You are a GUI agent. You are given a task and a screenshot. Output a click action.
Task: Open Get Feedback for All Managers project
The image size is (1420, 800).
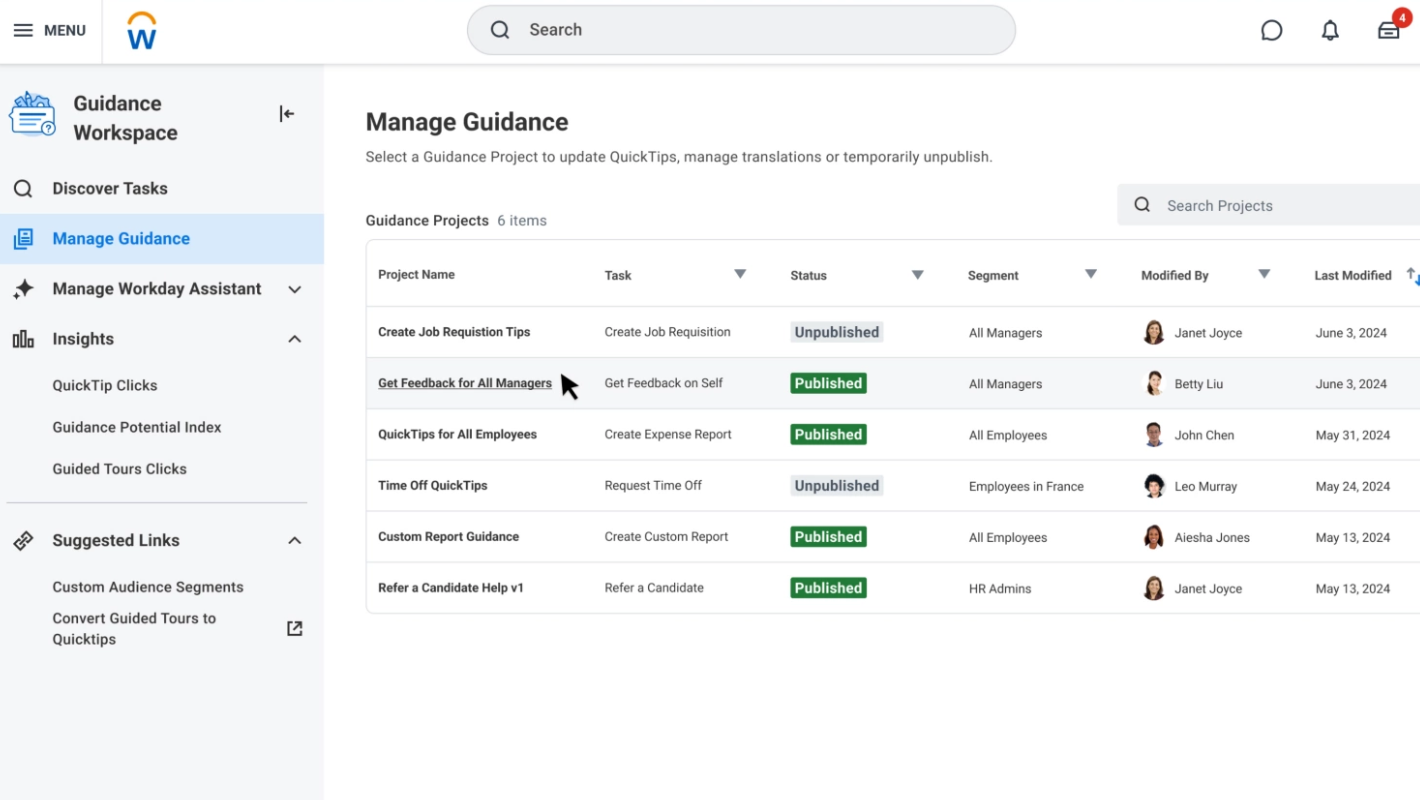(465, 383)
